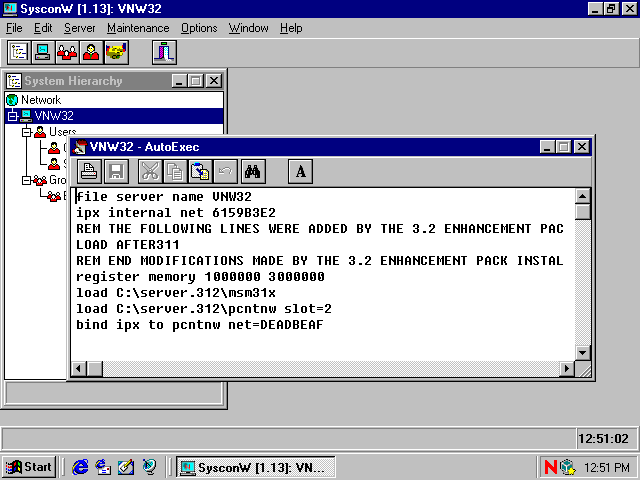Open the System Hierarchy toolbar icon
The width and height of the screenshot is (640, 480).
click(x=19, y=52)
